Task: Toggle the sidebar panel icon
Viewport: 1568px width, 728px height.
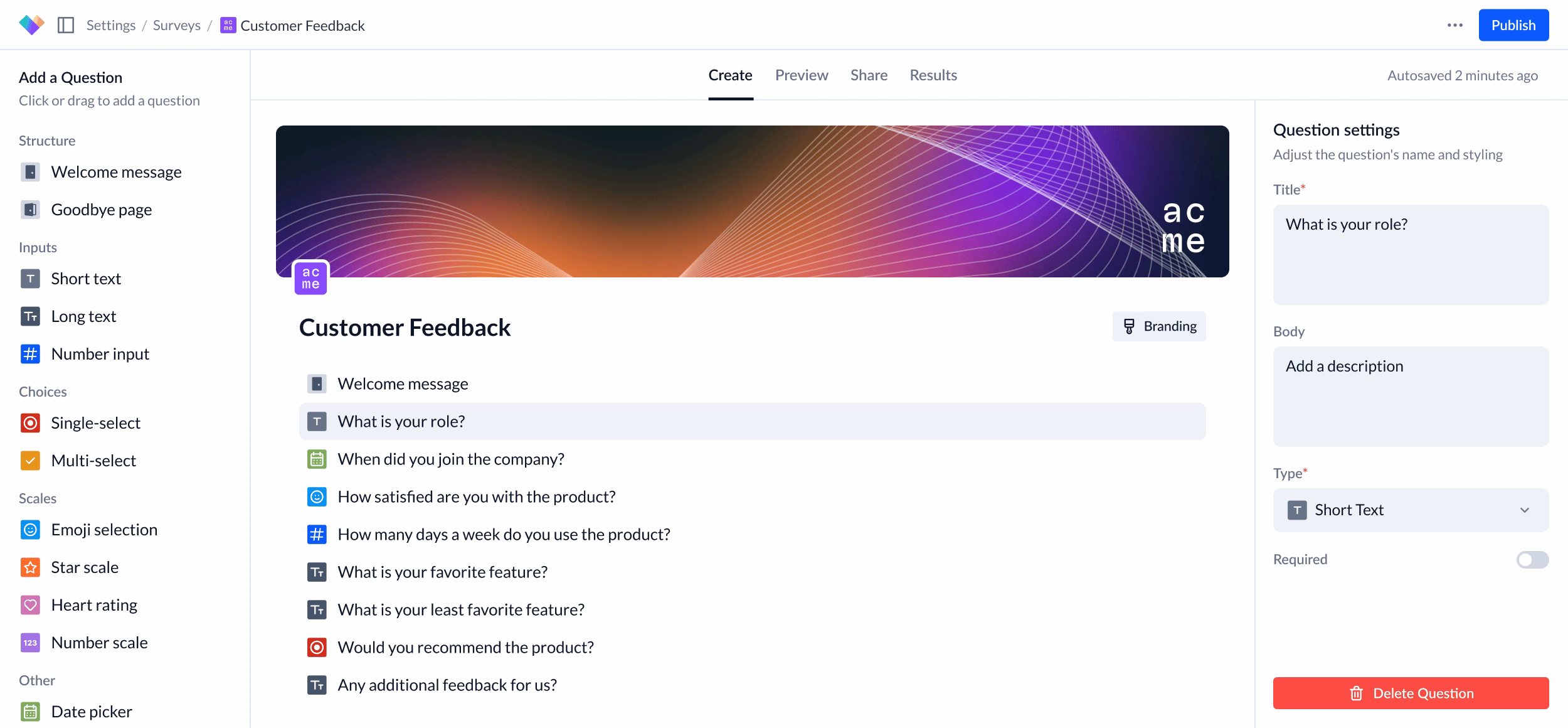Action: click(x=66, y=25)
